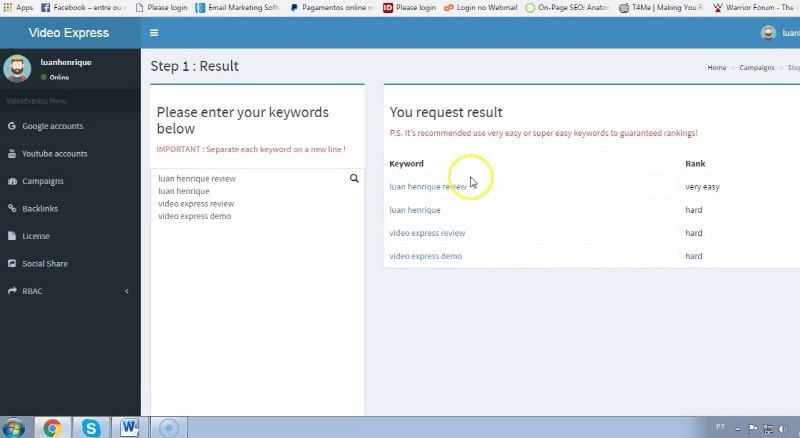Open 'video express demo' result link
The image size is (800, 438).
pyautogui.click(x=426, y=256)
